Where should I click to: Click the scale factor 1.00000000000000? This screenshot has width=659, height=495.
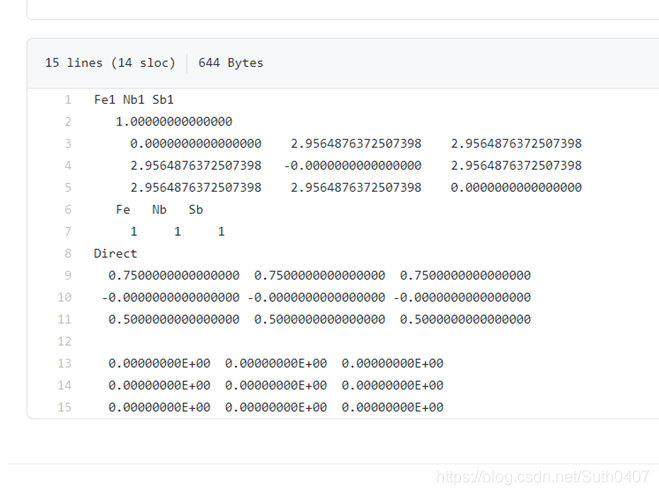coord(174,122)
